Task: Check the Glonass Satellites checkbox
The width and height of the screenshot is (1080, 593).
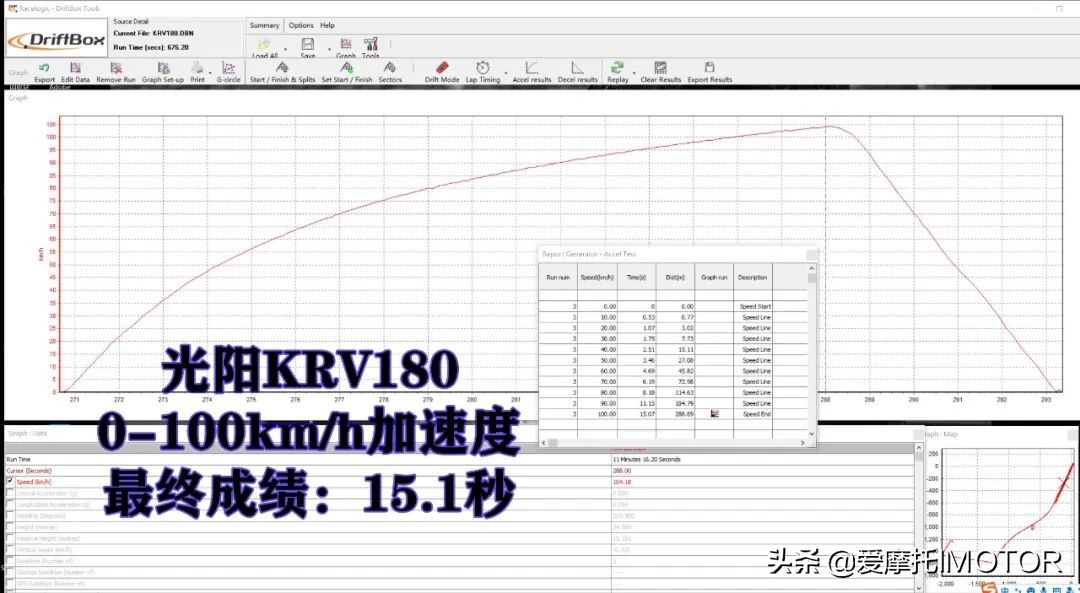Action: point(10,572)
